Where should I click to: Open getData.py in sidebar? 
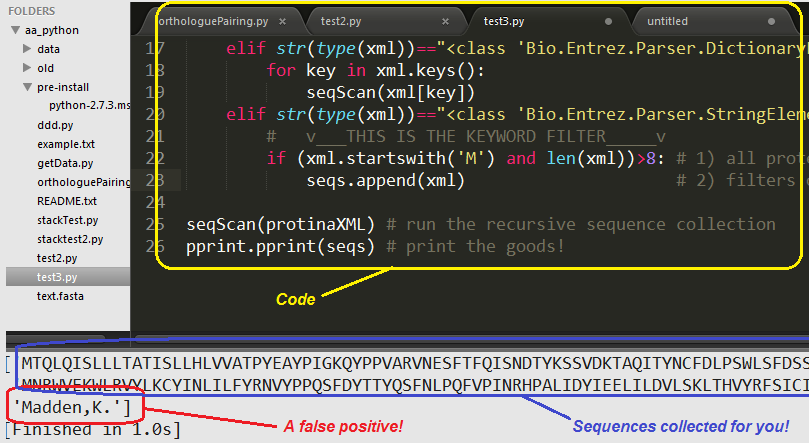pyautogui.click(x=65, y=163)
